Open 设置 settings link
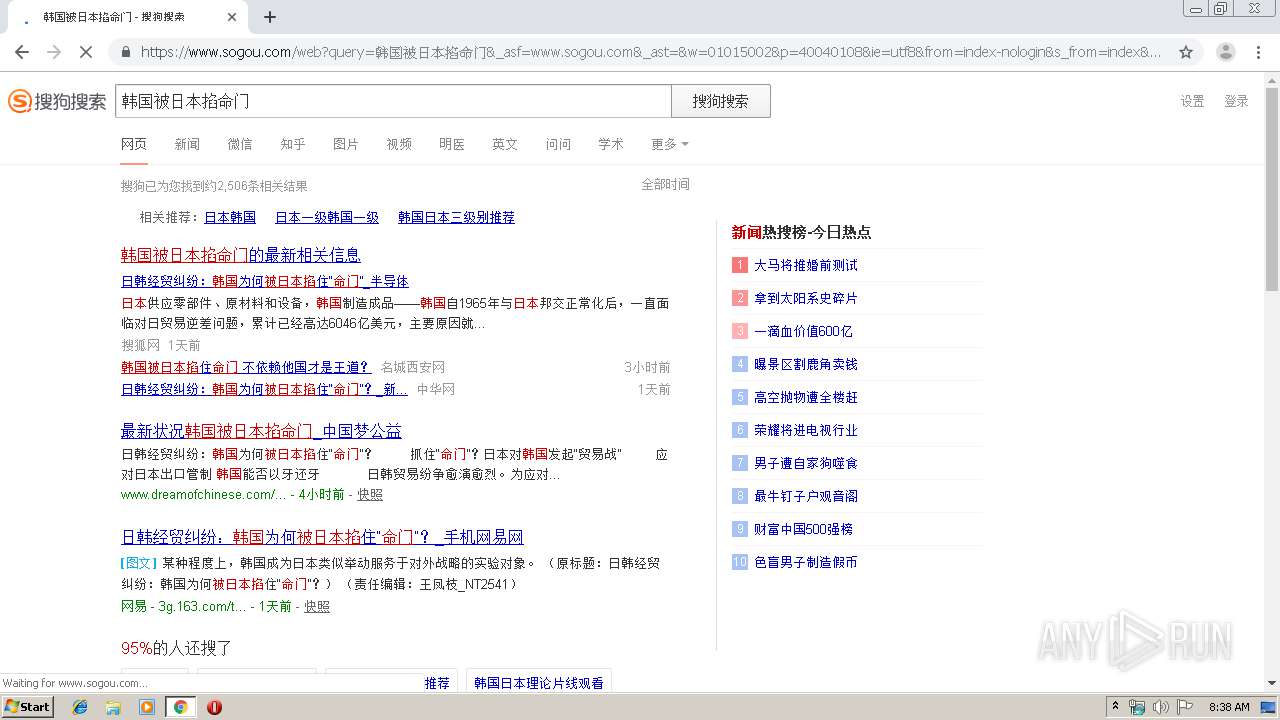This screenshot has width=1280, height=720. point(1192,101)
